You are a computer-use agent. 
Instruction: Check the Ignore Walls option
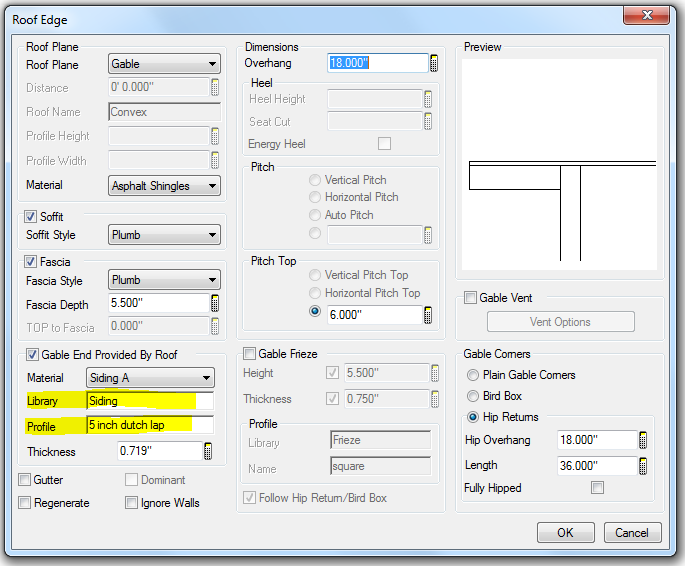(x=131, y=503)
